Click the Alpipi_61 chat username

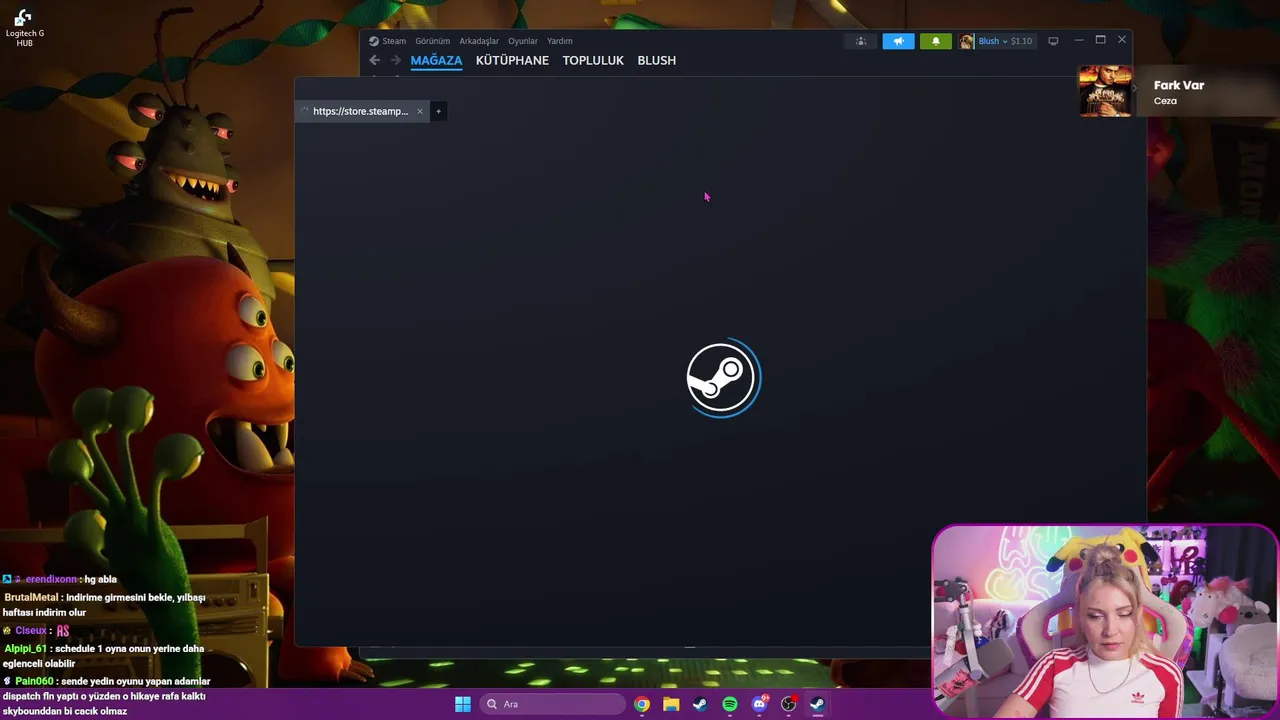pyautogui.click(x=26, y=648)
